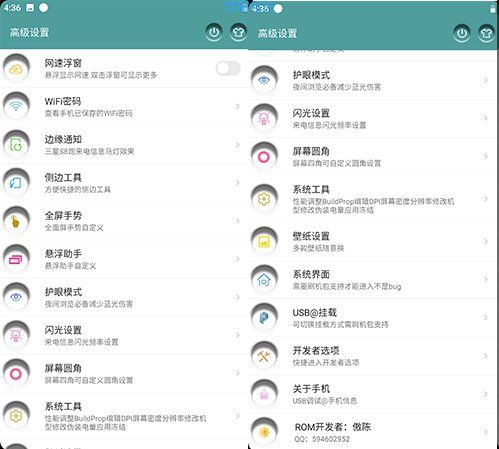Expand the 侧边工具 chevron arrow
Viewport: 499px width, 449px height.
click(238, 183)
